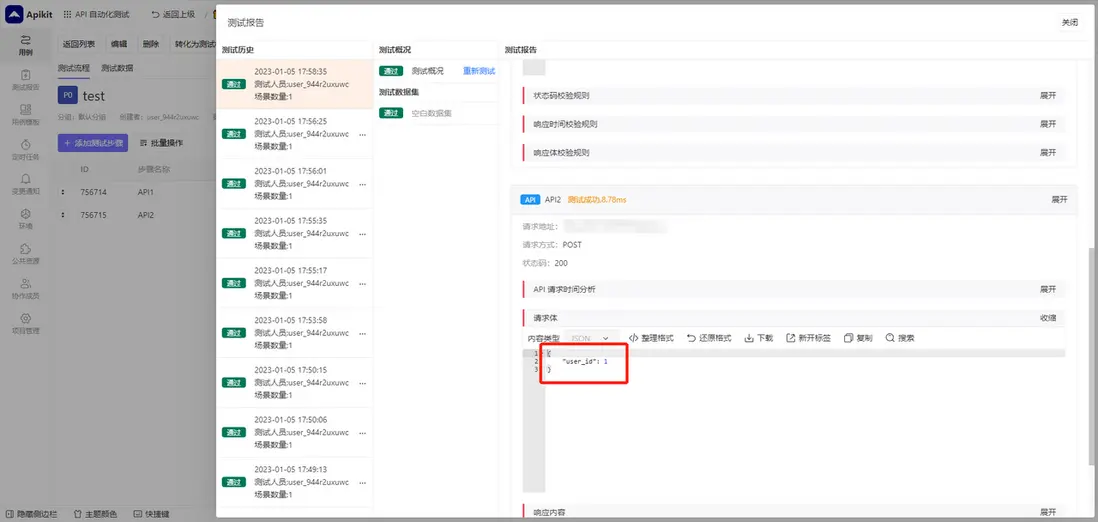
Task: Expand the 响应内容 section
Action: [x=1048, y=512]
